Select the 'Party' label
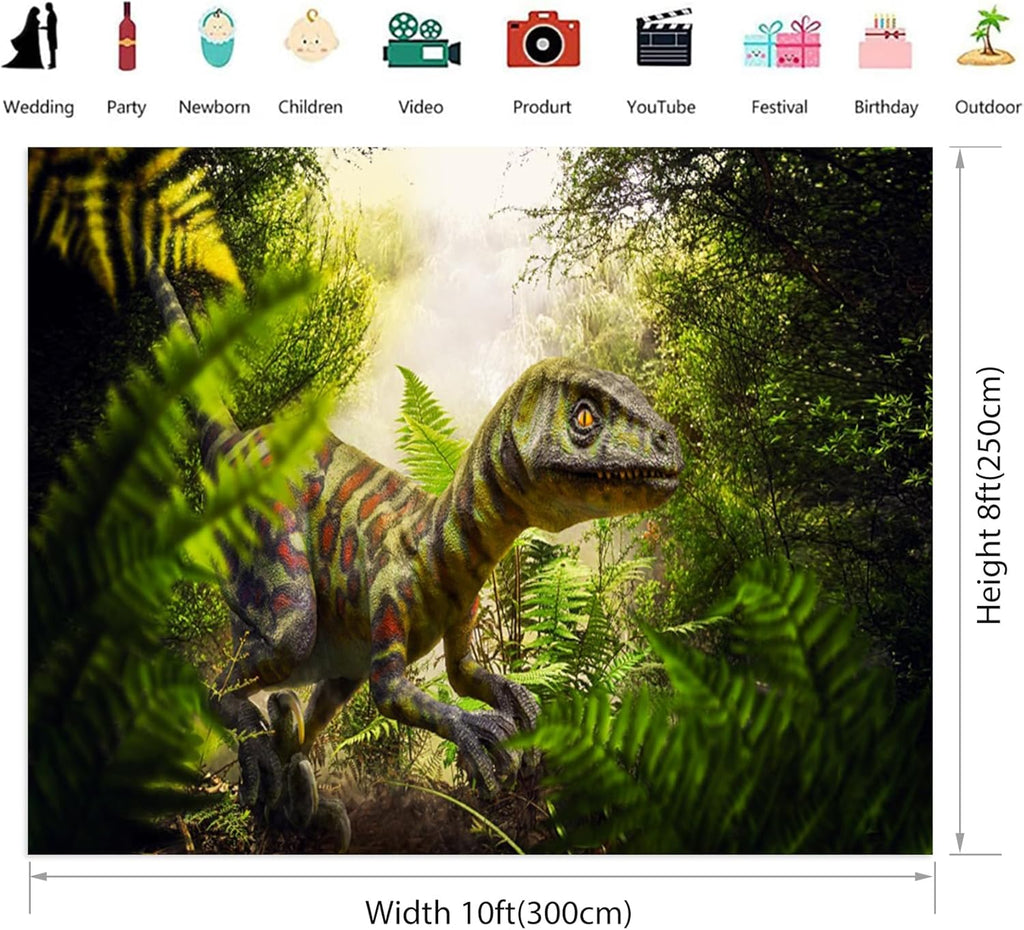Screen dimensions: 1024x930 [126, 107]
